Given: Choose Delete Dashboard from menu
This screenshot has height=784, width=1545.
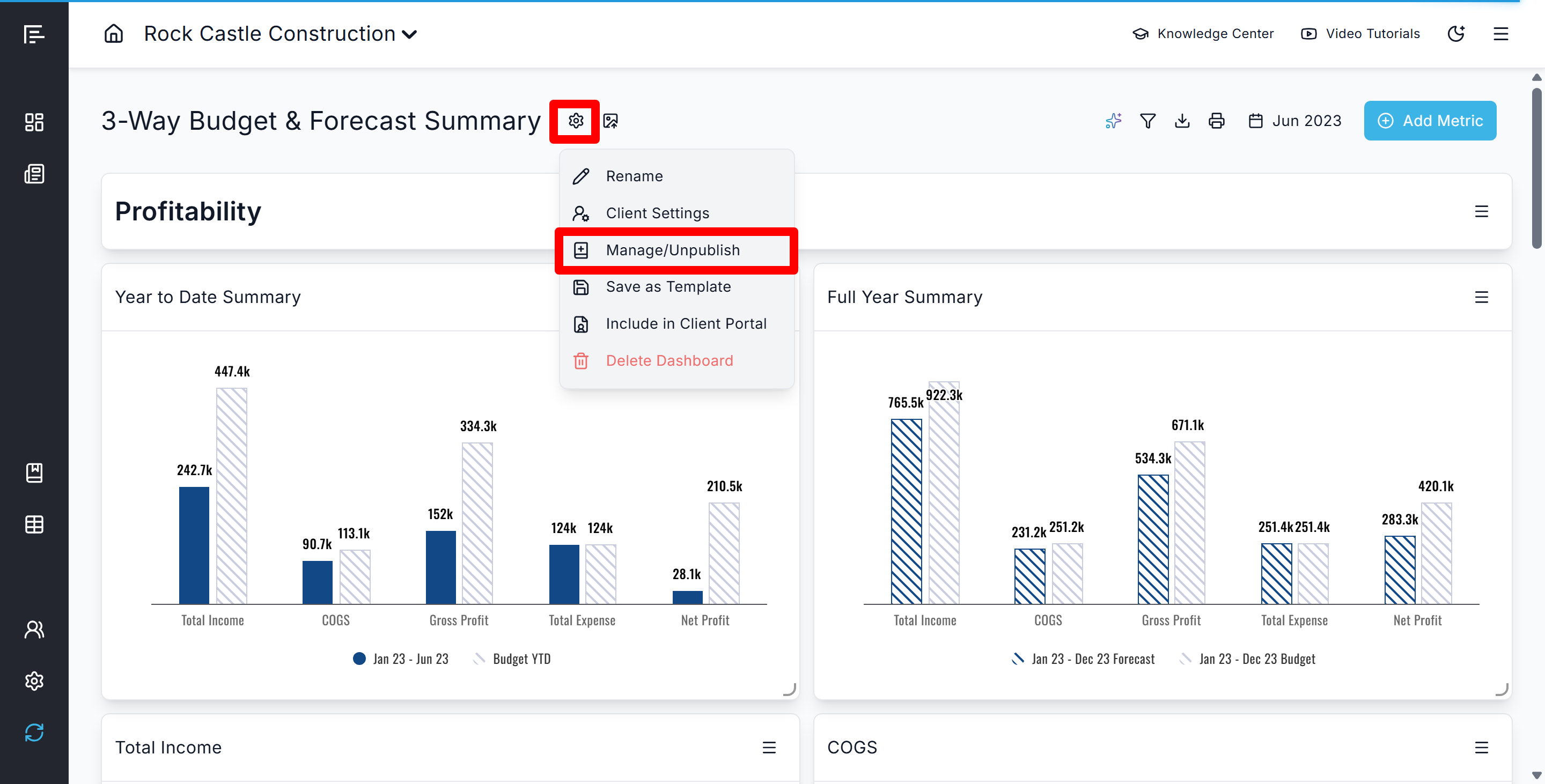Looking at the screenshot, I should (669, 360).
